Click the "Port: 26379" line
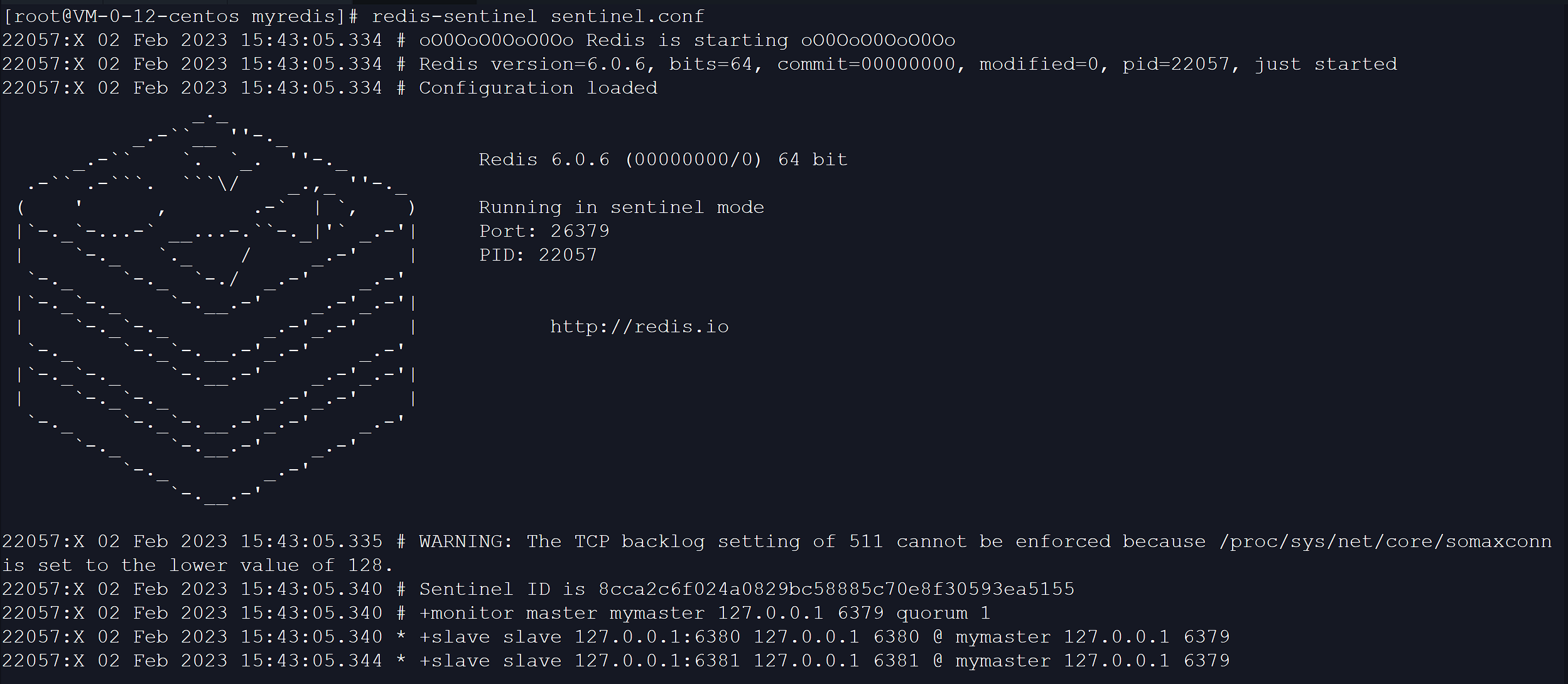 pos(544,231)
